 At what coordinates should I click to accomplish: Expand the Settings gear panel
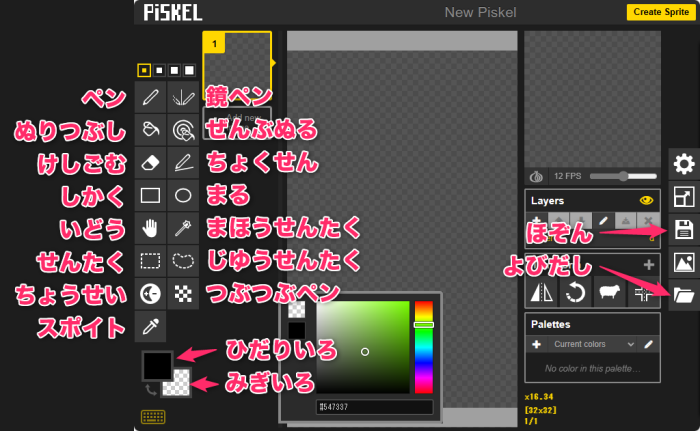[684, 164]
